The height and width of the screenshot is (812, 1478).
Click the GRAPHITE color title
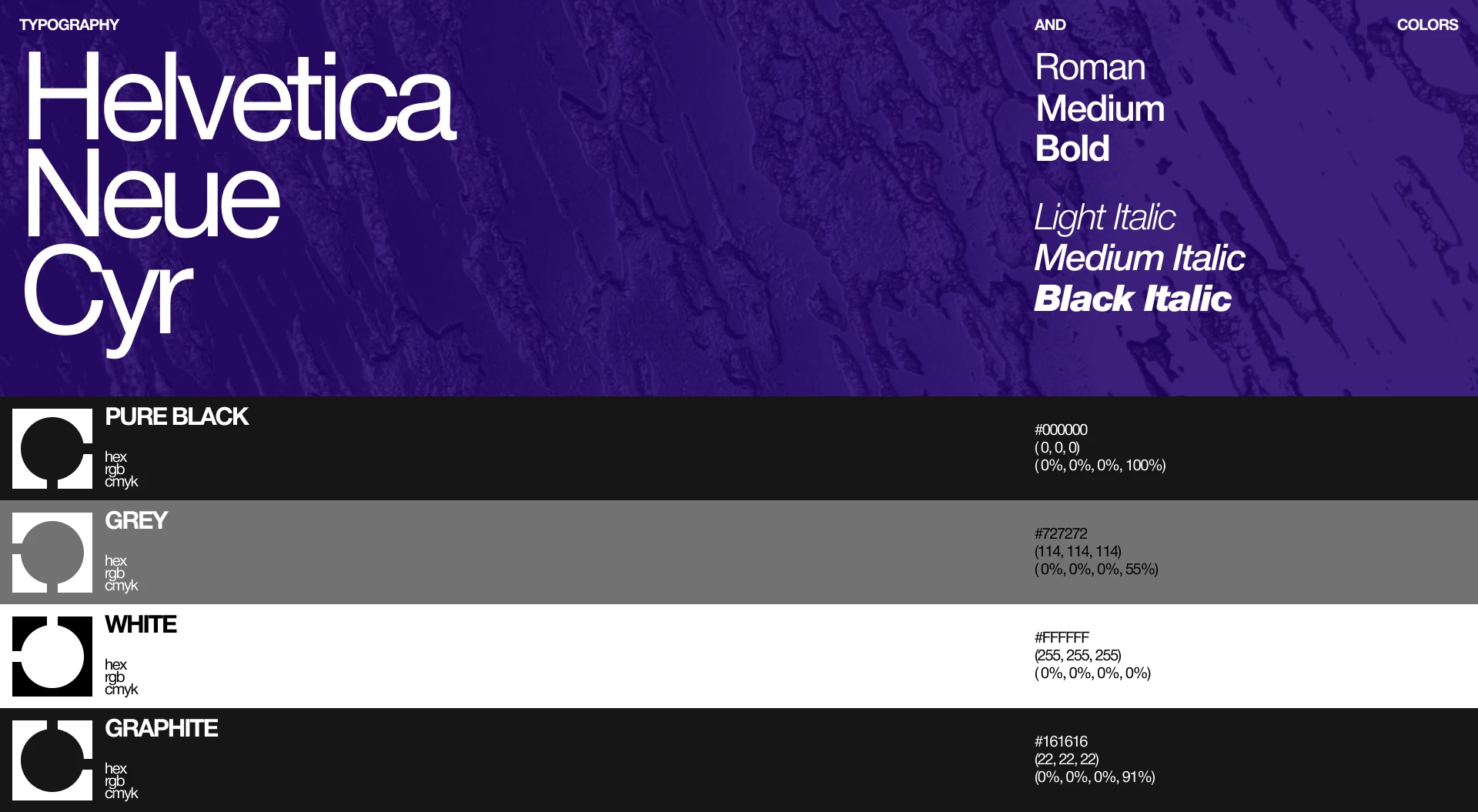point(162,728)
